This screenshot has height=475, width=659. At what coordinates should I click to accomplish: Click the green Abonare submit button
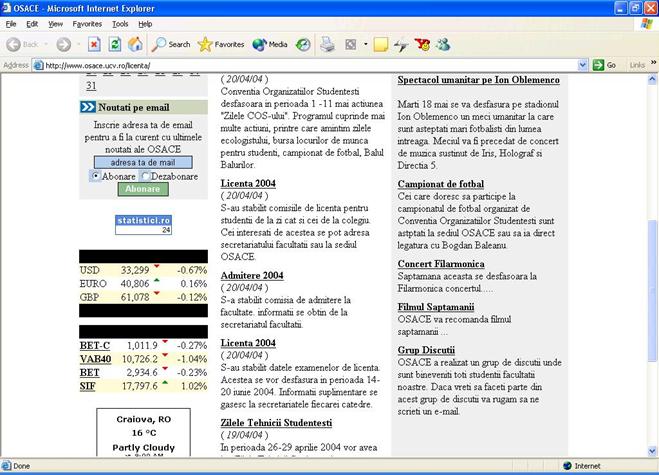142,189
